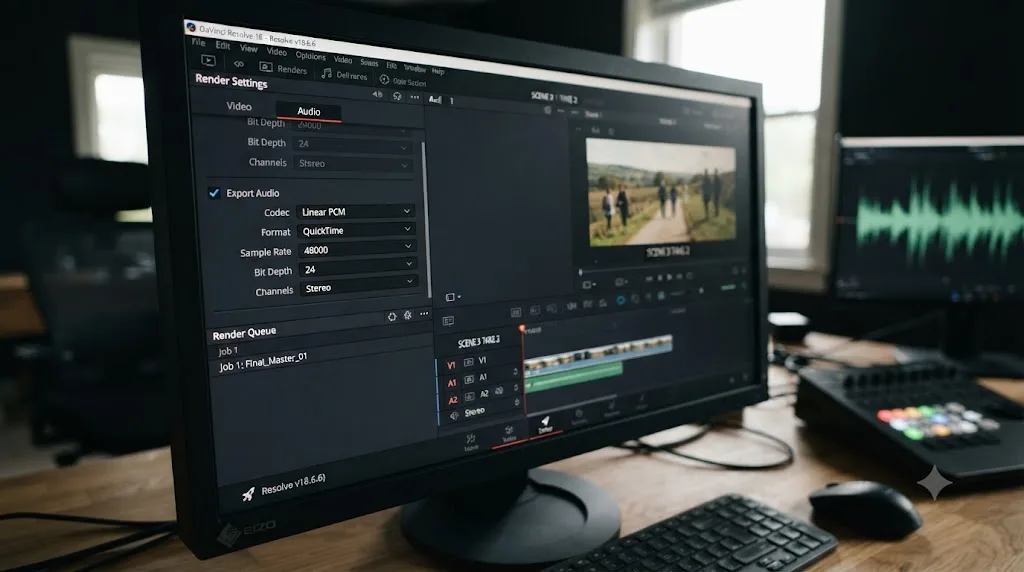Open the Edit menu
This screenshot has height=572, width=1024.
point(223,45)
